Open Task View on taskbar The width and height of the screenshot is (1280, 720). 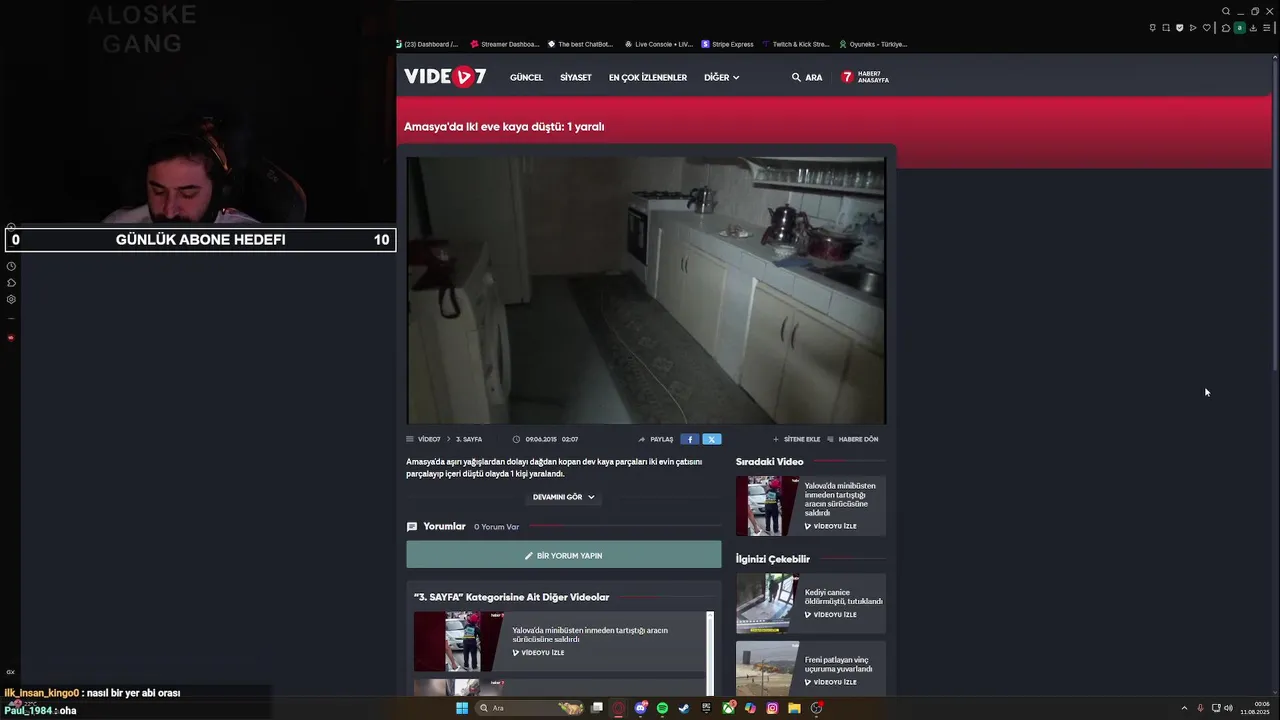click(597, 708)
